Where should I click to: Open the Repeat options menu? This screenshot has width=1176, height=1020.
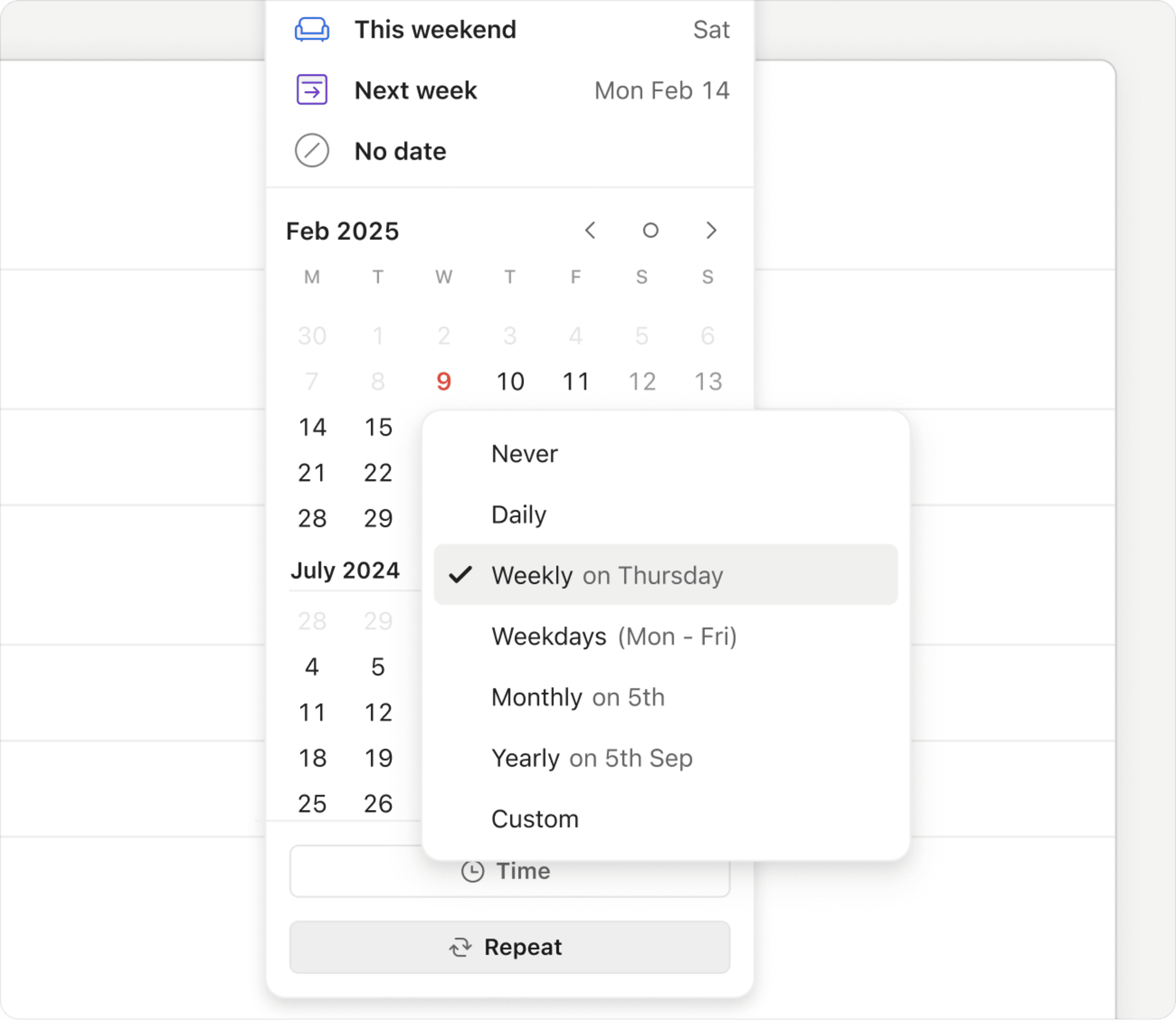point(509,947)
